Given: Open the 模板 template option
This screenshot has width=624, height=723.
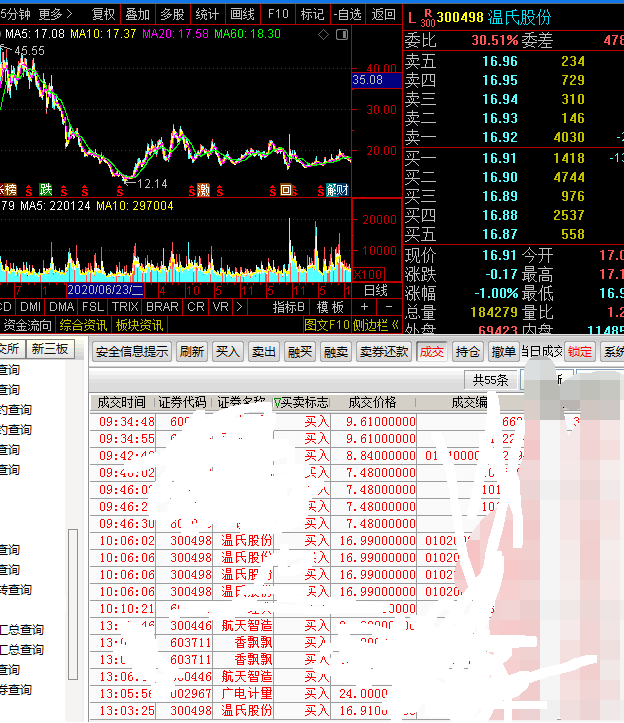Looking at the screenshot, I should 330,307.
